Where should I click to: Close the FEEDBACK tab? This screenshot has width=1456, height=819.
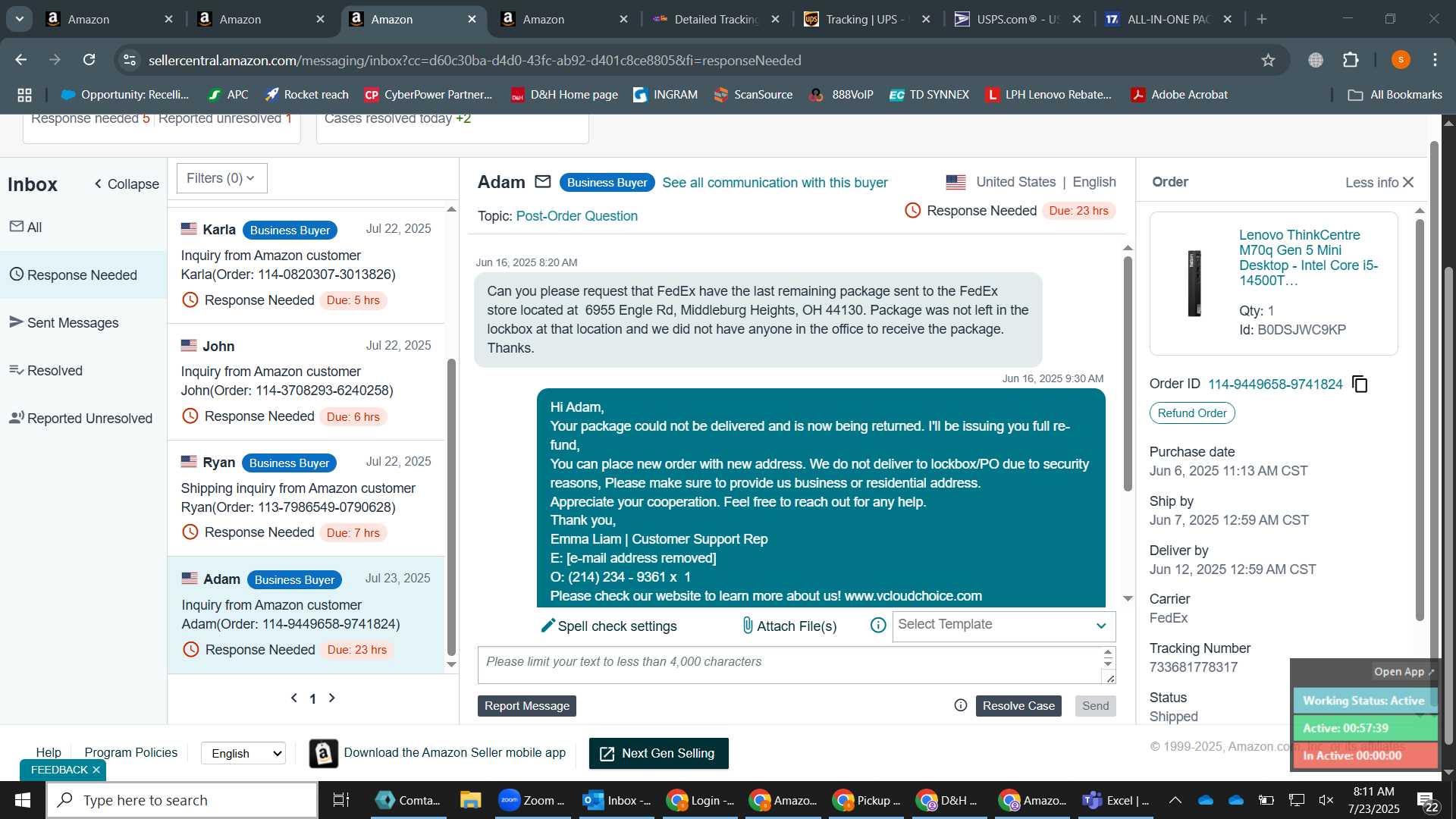pos(96,770)
